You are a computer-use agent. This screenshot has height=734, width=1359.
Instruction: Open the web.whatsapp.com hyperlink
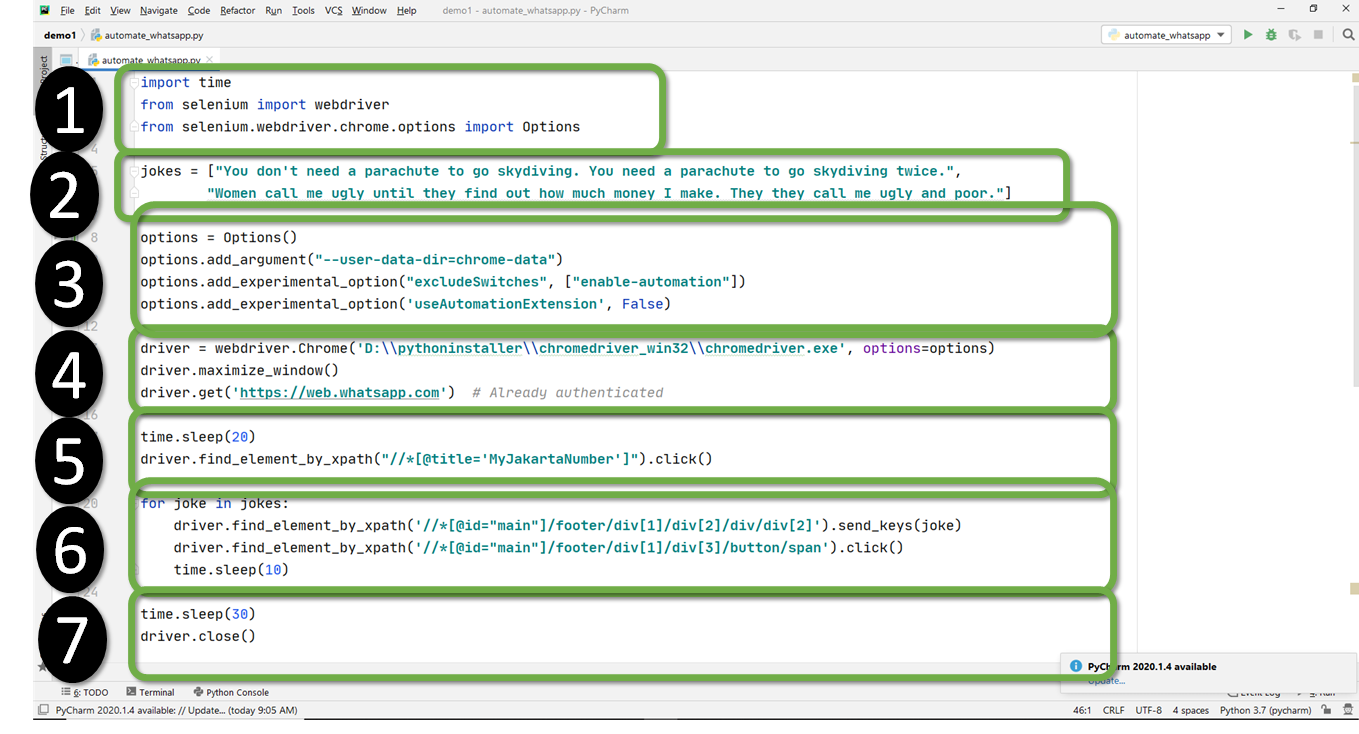point(341,392)
